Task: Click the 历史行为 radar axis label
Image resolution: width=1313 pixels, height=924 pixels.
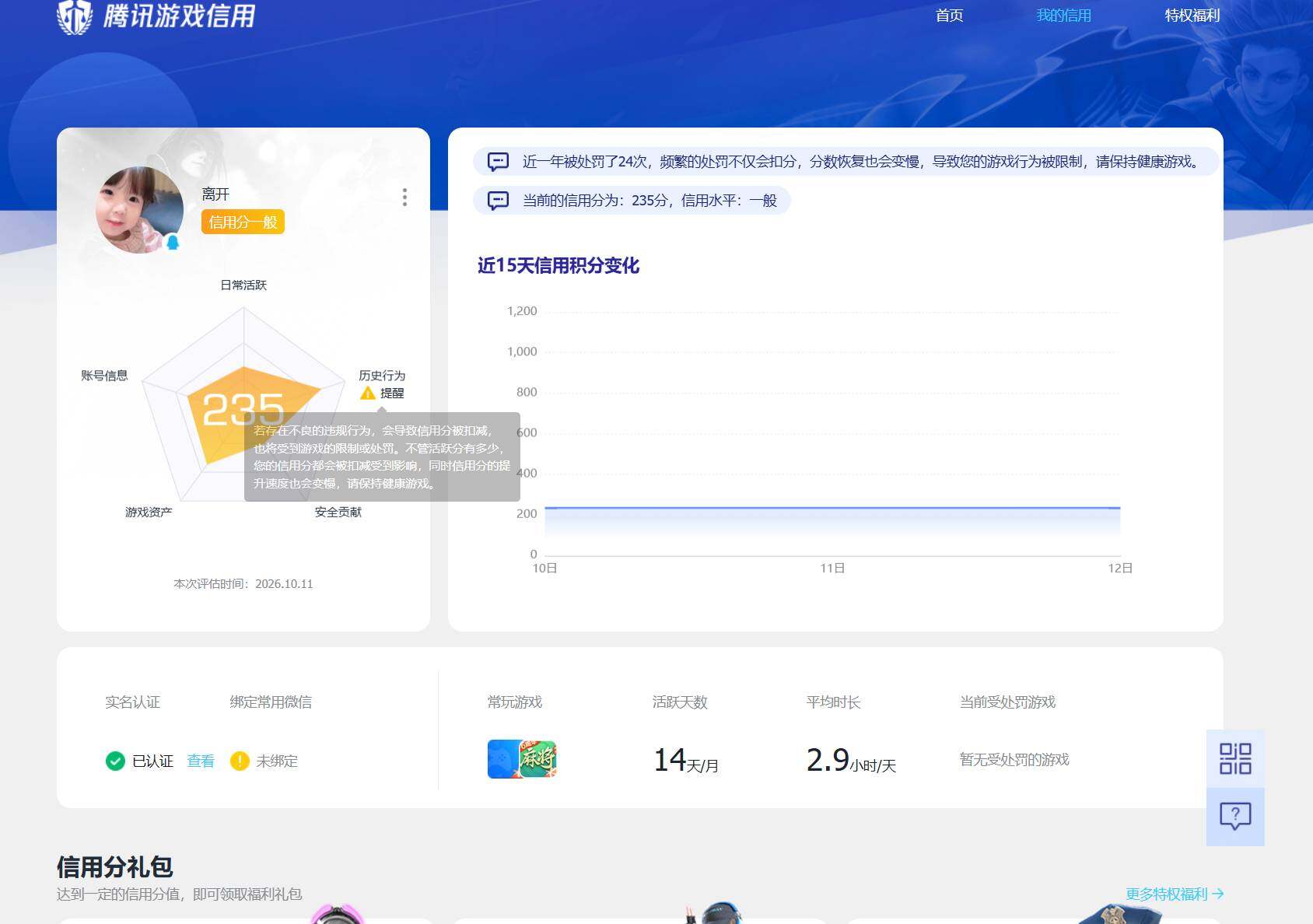Action: point(382,376)
